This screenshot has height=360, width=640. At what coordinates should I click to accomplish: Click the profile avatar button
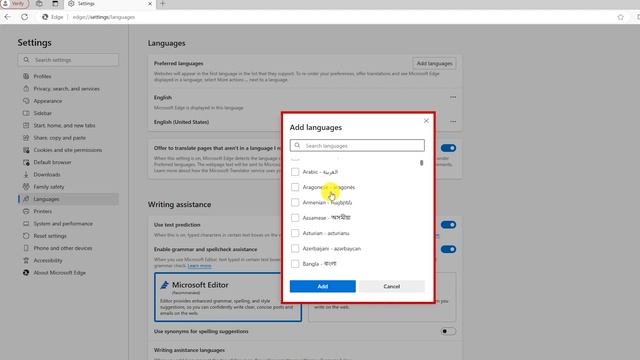point(15,4)
